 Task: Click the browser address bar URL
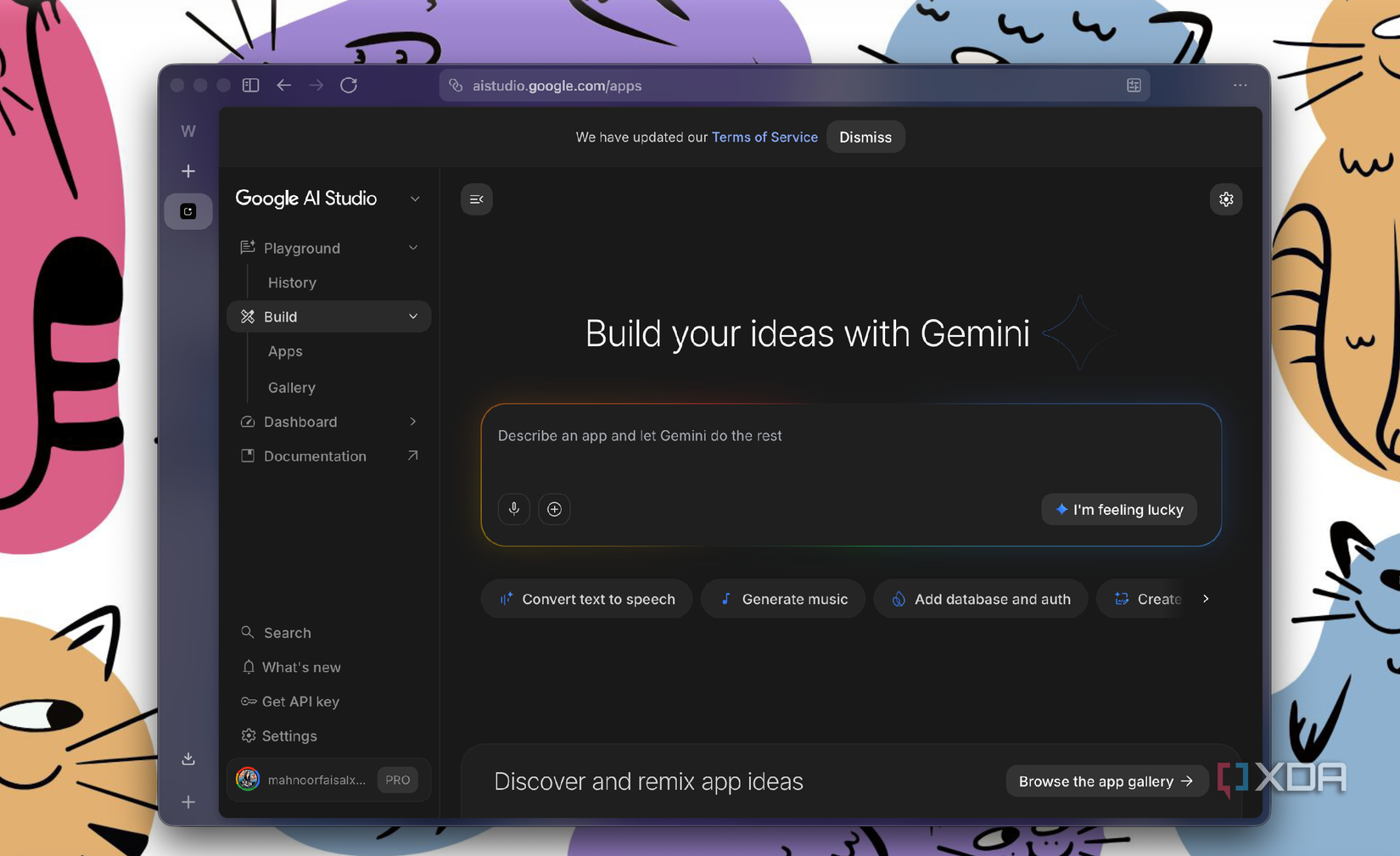tap(557, 86)
